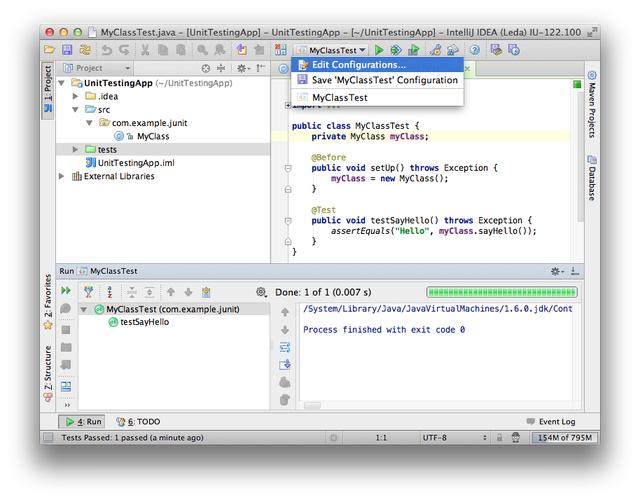Open the Structure side tab
Viewport: 640px width, 500px height.
[48, 373]
